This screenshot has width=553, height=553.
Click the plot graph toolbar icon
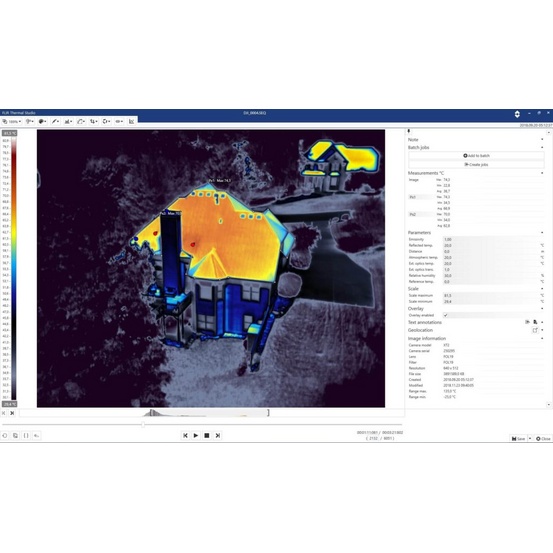tap(131, 121)
